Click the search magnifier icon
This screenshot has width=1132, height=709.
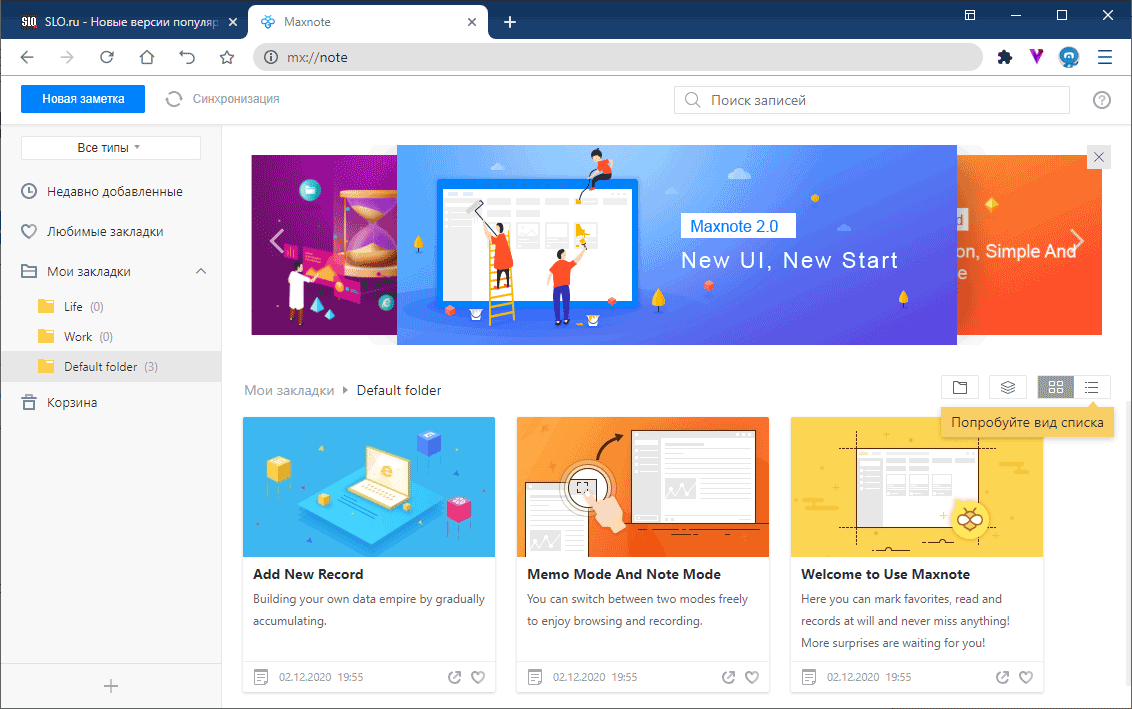692,100
